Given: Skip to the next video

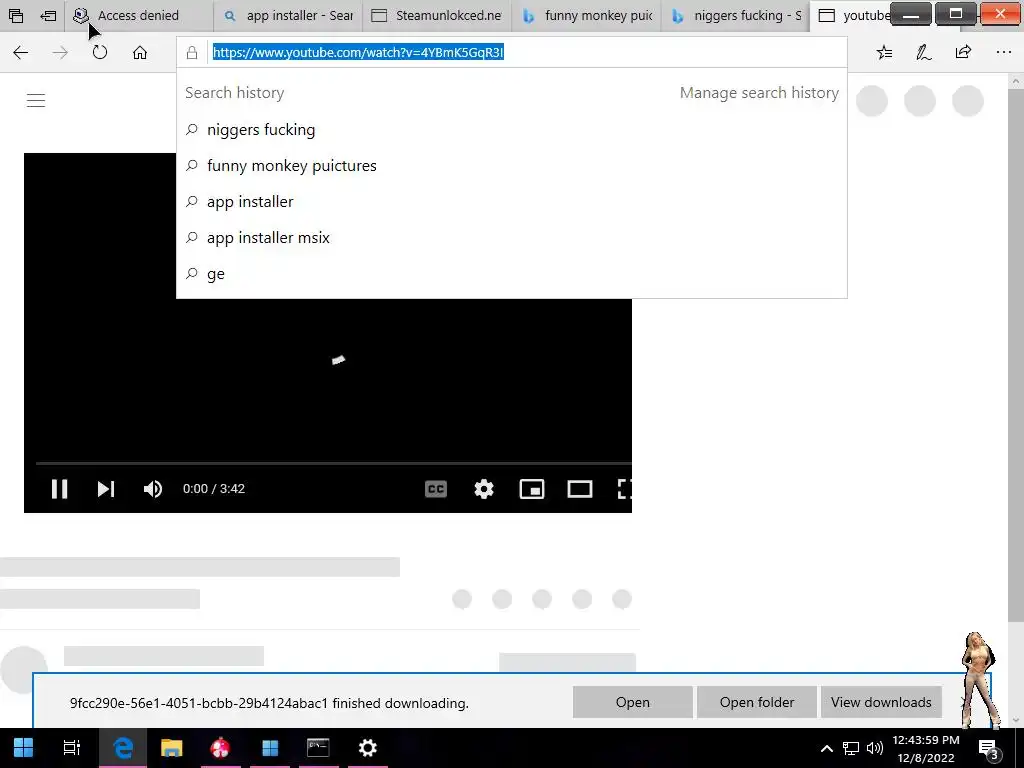Looking at the screenshot, I should [x=106, y=488].
